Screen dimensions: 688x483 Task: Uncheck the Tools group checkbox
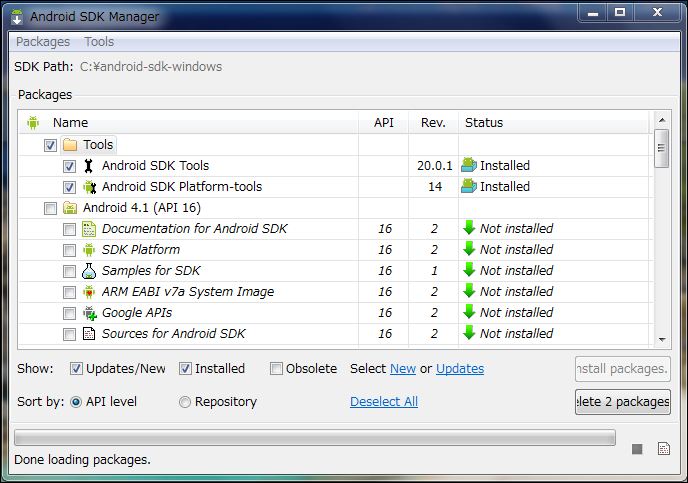click(x=50, y=145)
